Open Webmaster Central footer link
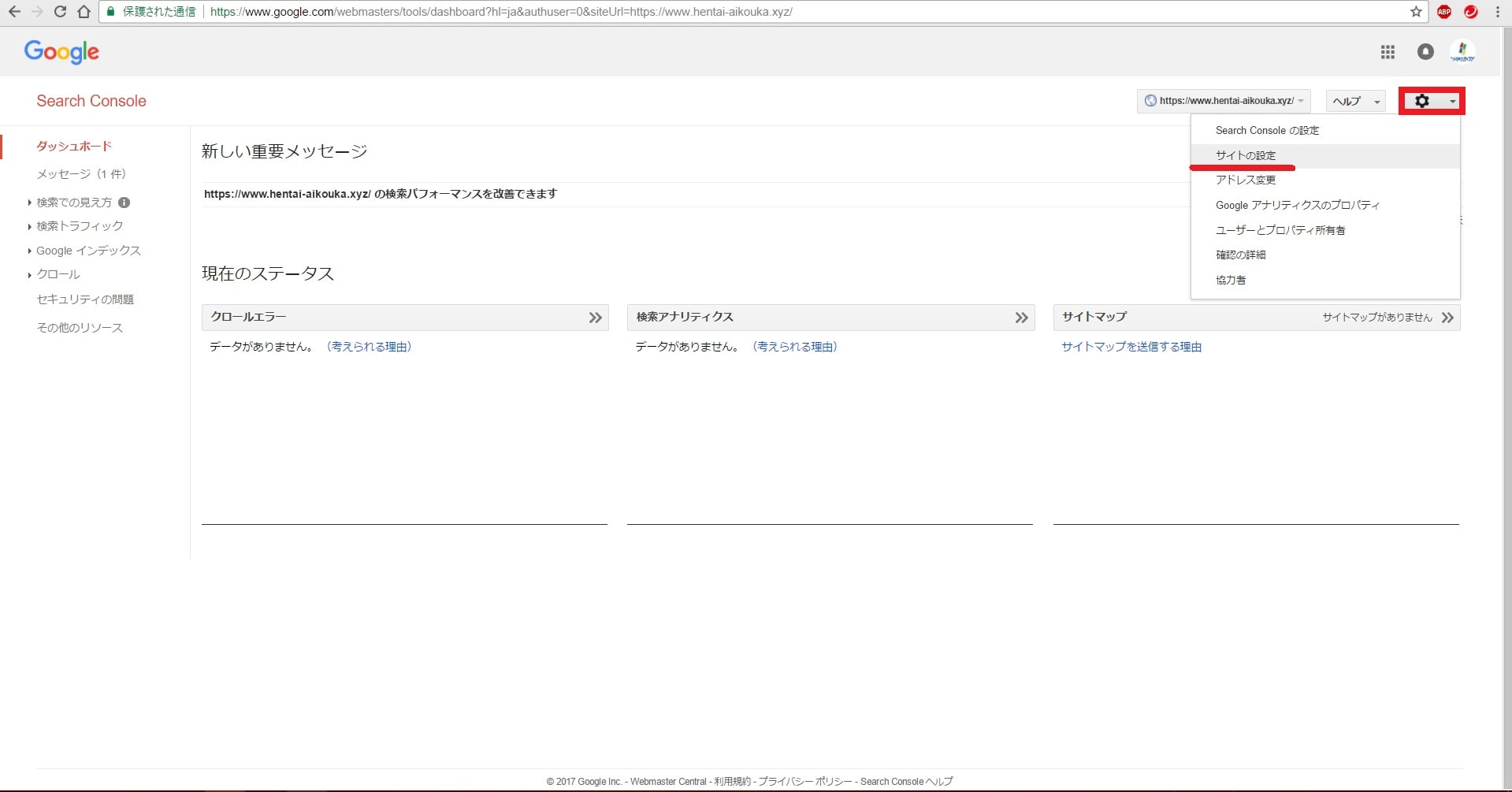Image resolution: width=1512 pixels, height=792 pixels. 668,782
